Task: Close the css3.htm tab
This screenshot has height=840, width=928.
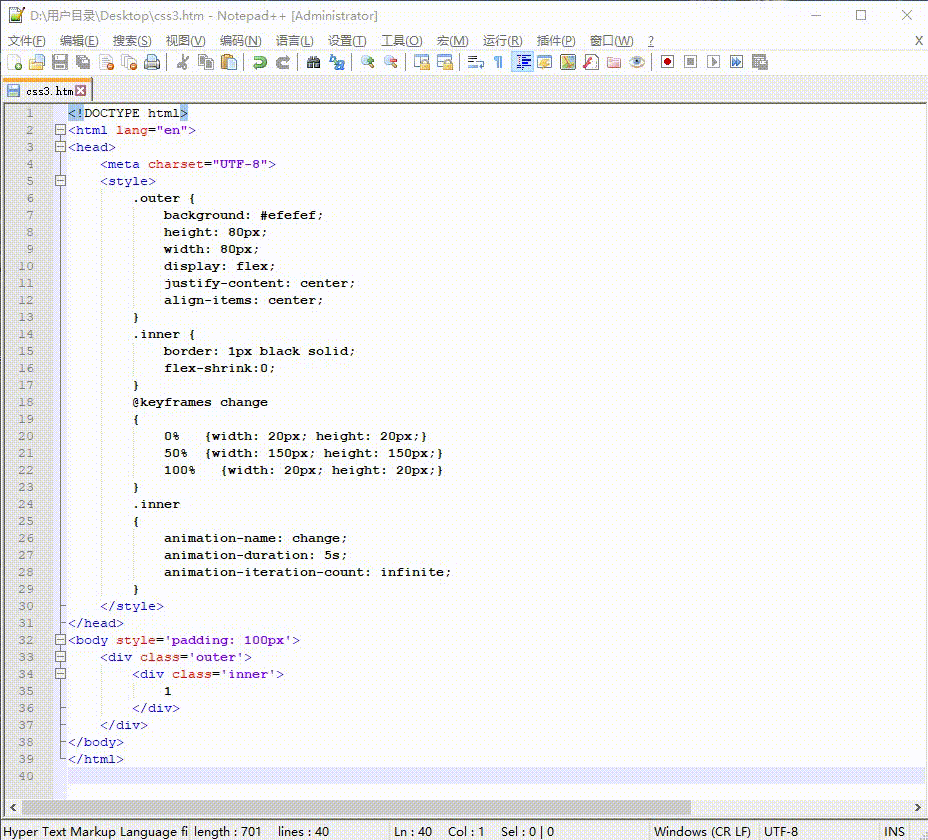Action: 81,91
